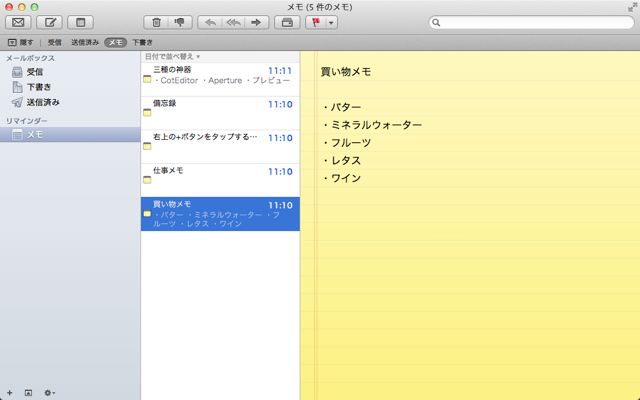Click the note icon of selected 買い物メモ row
The width and height of the screenshot is (640, 400).
tap(147, 213)
